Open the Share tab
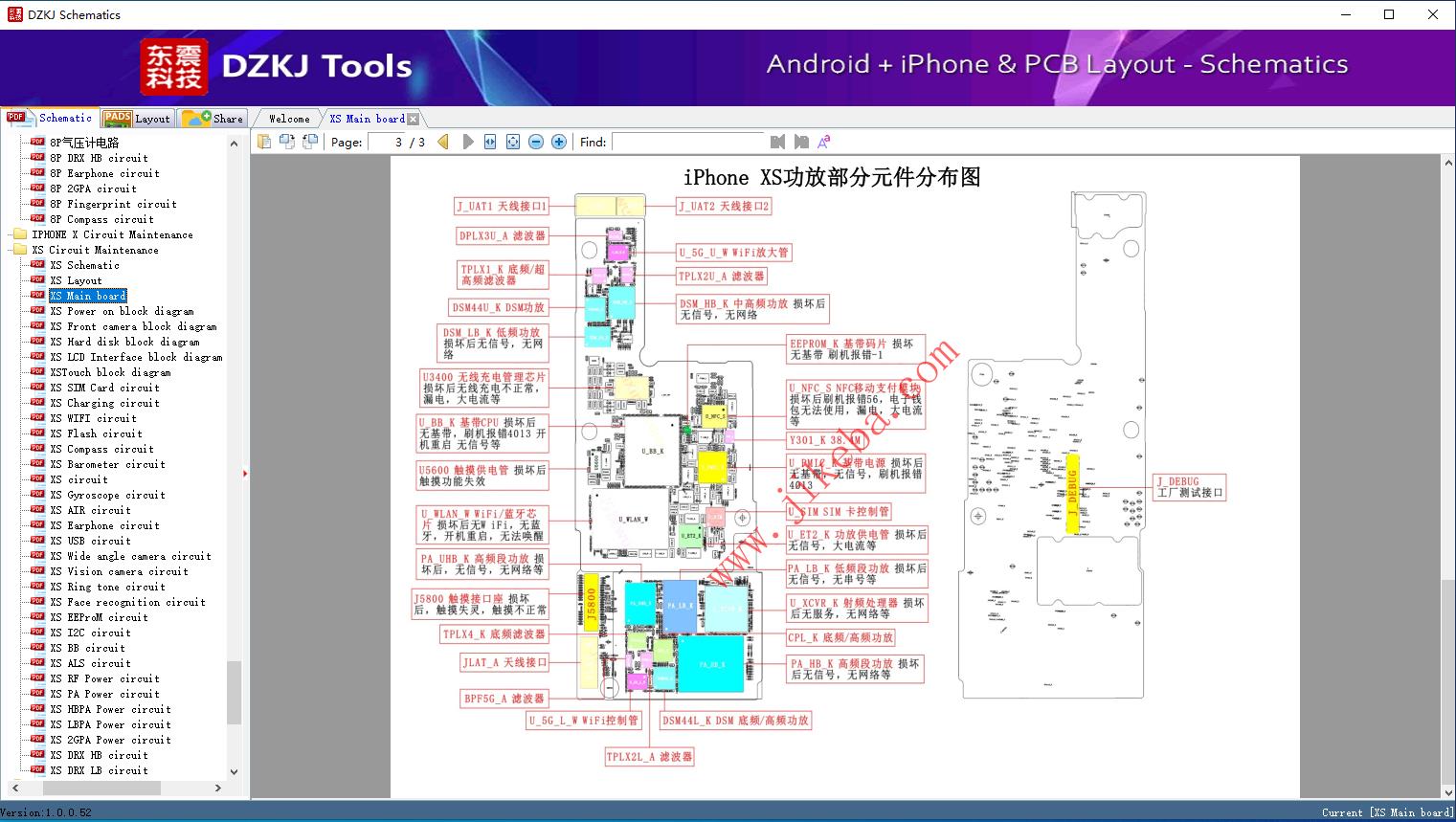1456x822 pixels. click(x=213, y=119)
